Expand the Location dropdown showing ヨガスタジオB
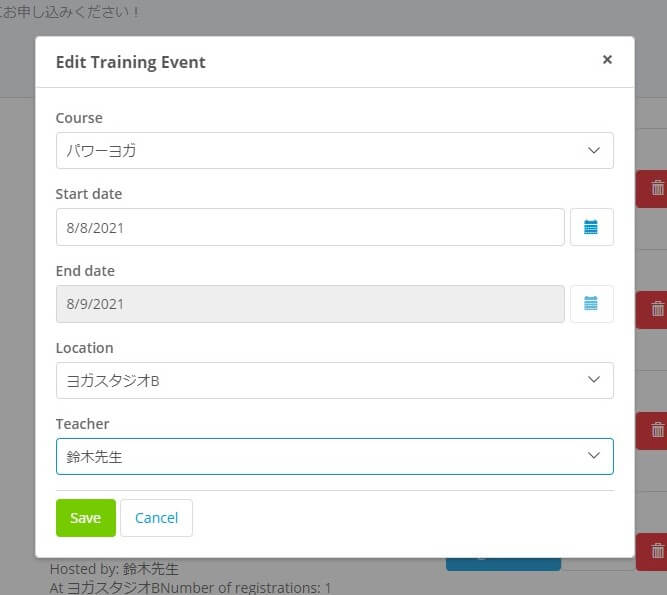The image size is (667, 595). 334,380
